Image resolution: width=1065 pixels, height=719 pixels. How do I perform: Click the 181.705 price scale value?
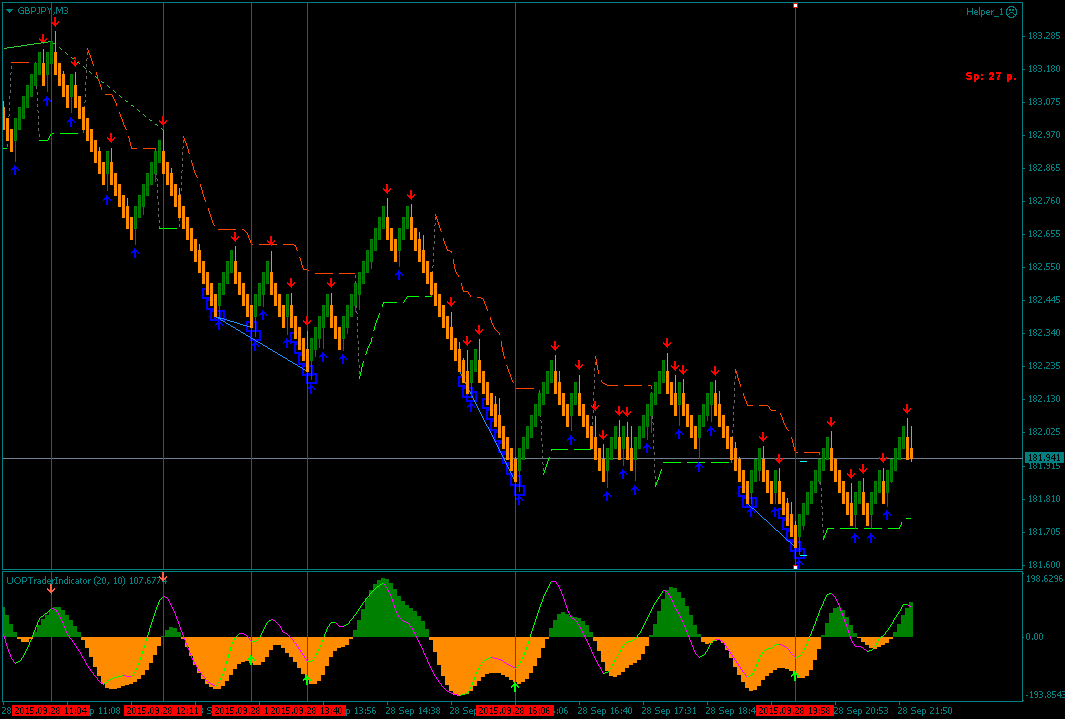coord(1044,532)
